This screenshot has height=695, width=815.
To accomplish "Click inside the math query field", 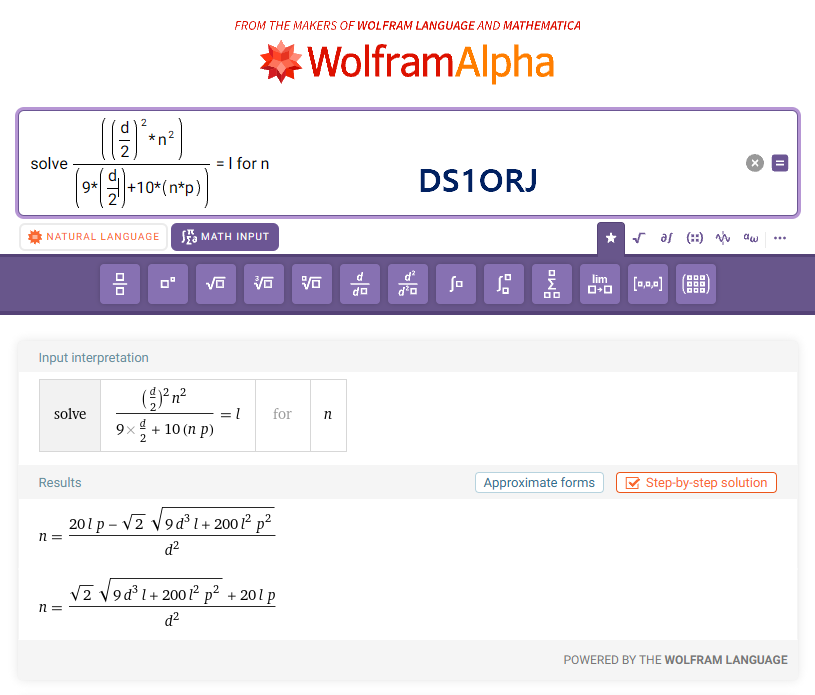I will pos(408,163).
